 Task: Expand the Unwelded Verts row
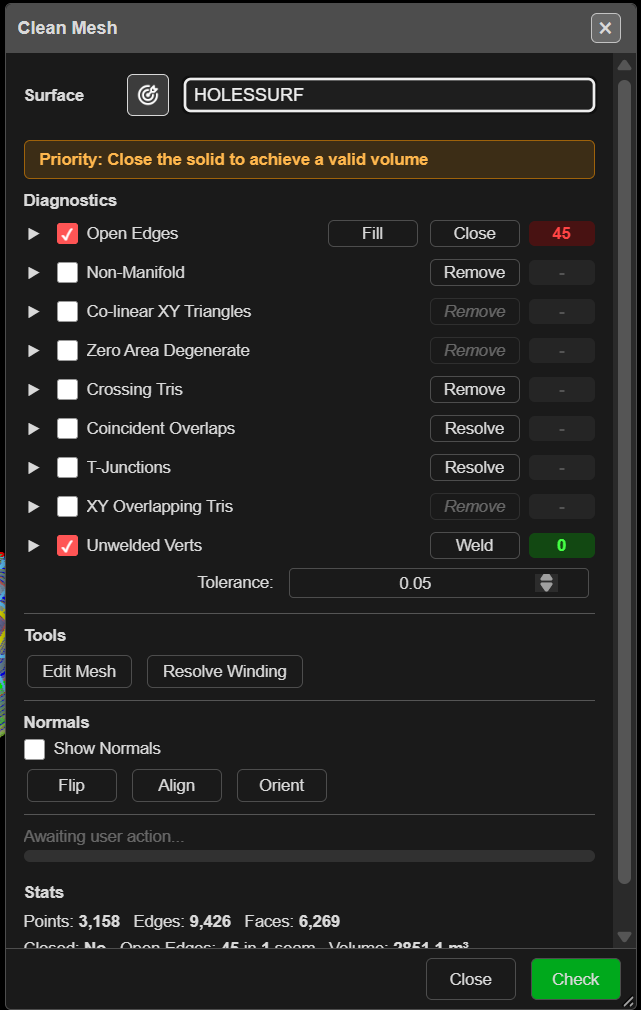coord(33,546)
